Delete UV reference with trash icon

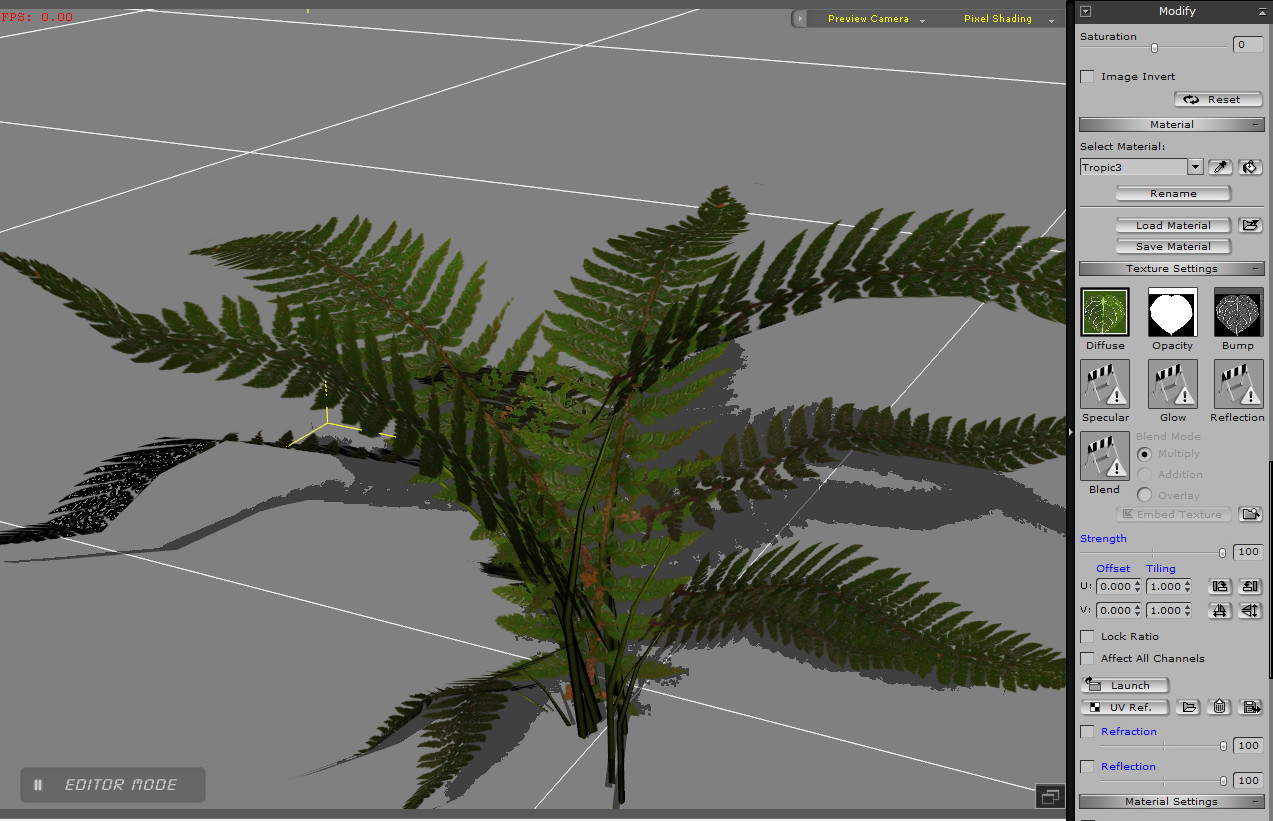[x=1220, y=707]
